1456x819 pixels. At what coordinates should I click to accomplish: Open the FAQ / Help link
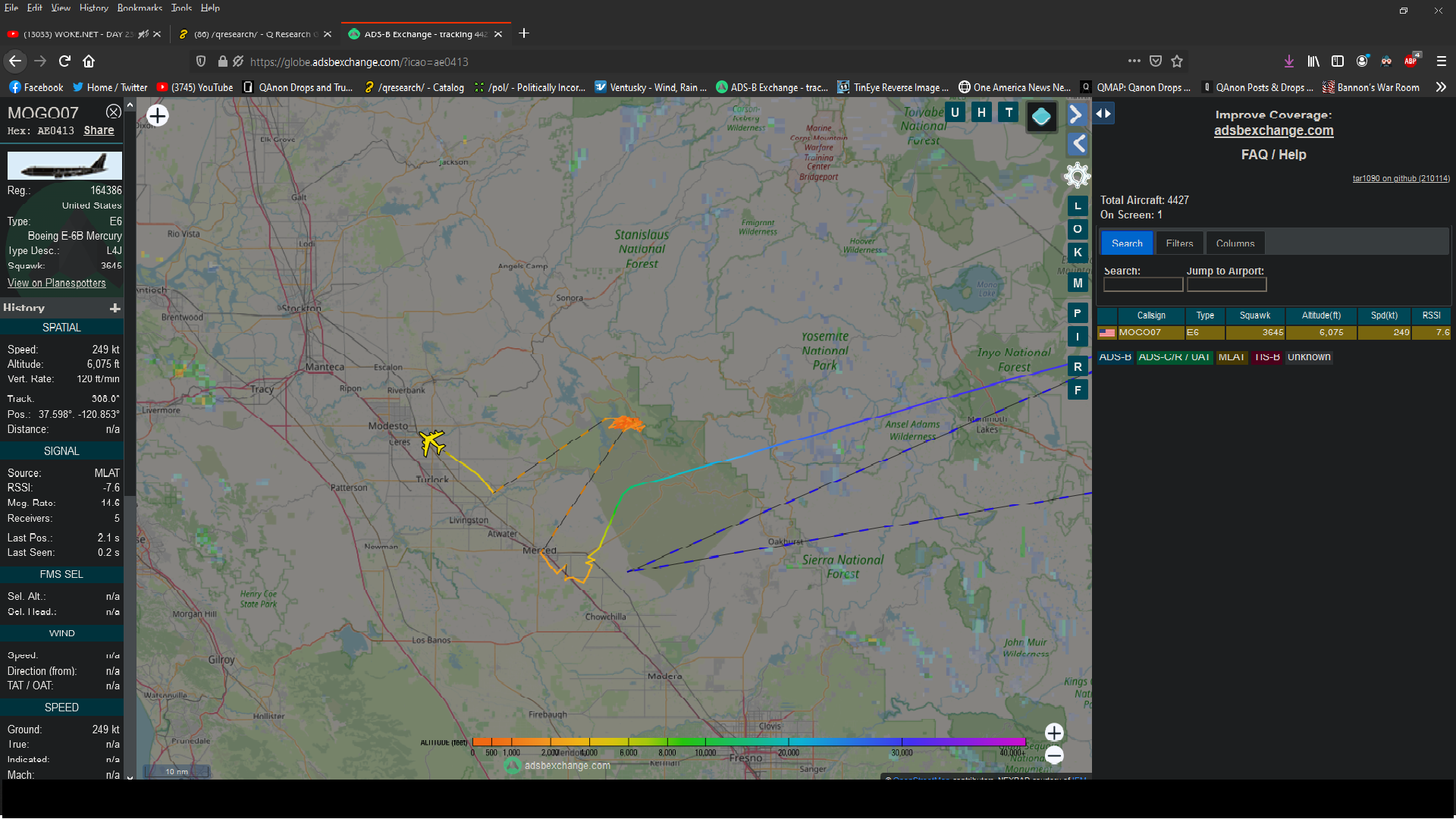1273,155
